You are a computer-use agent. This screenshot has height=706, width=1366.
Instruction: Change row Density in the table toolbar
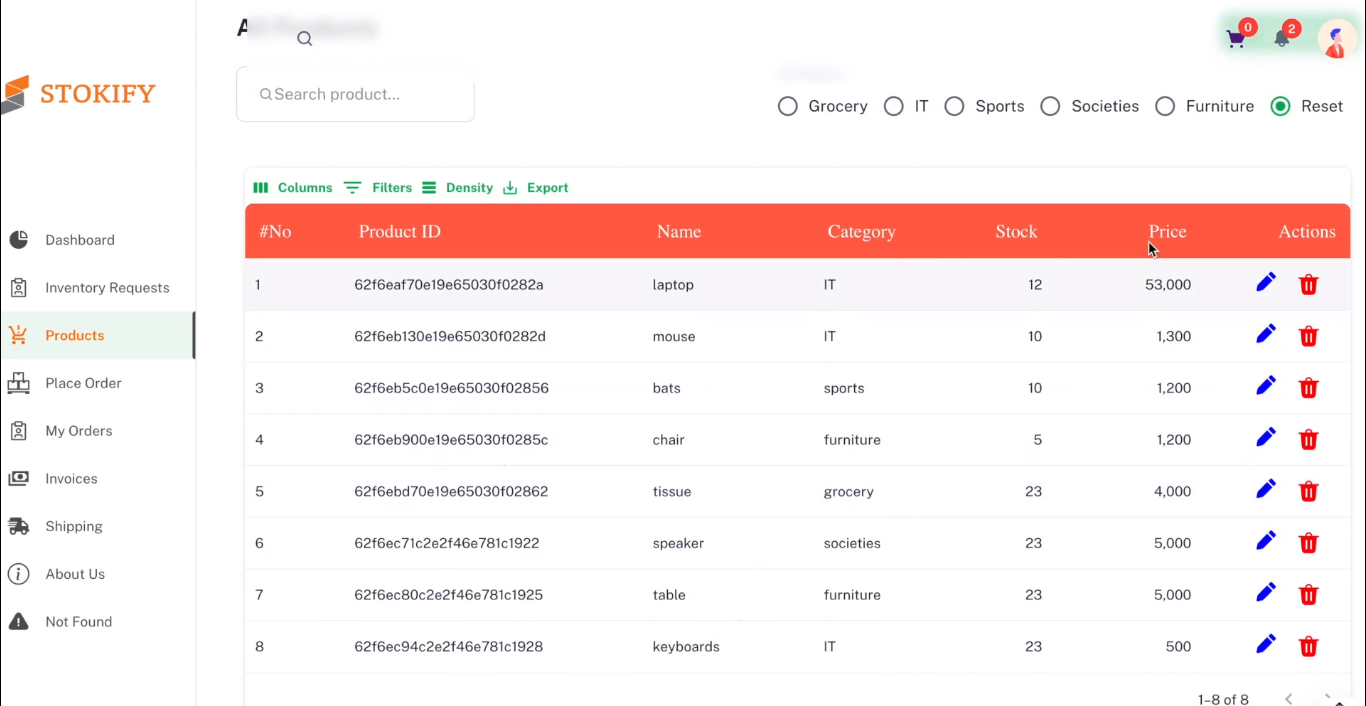457,187
